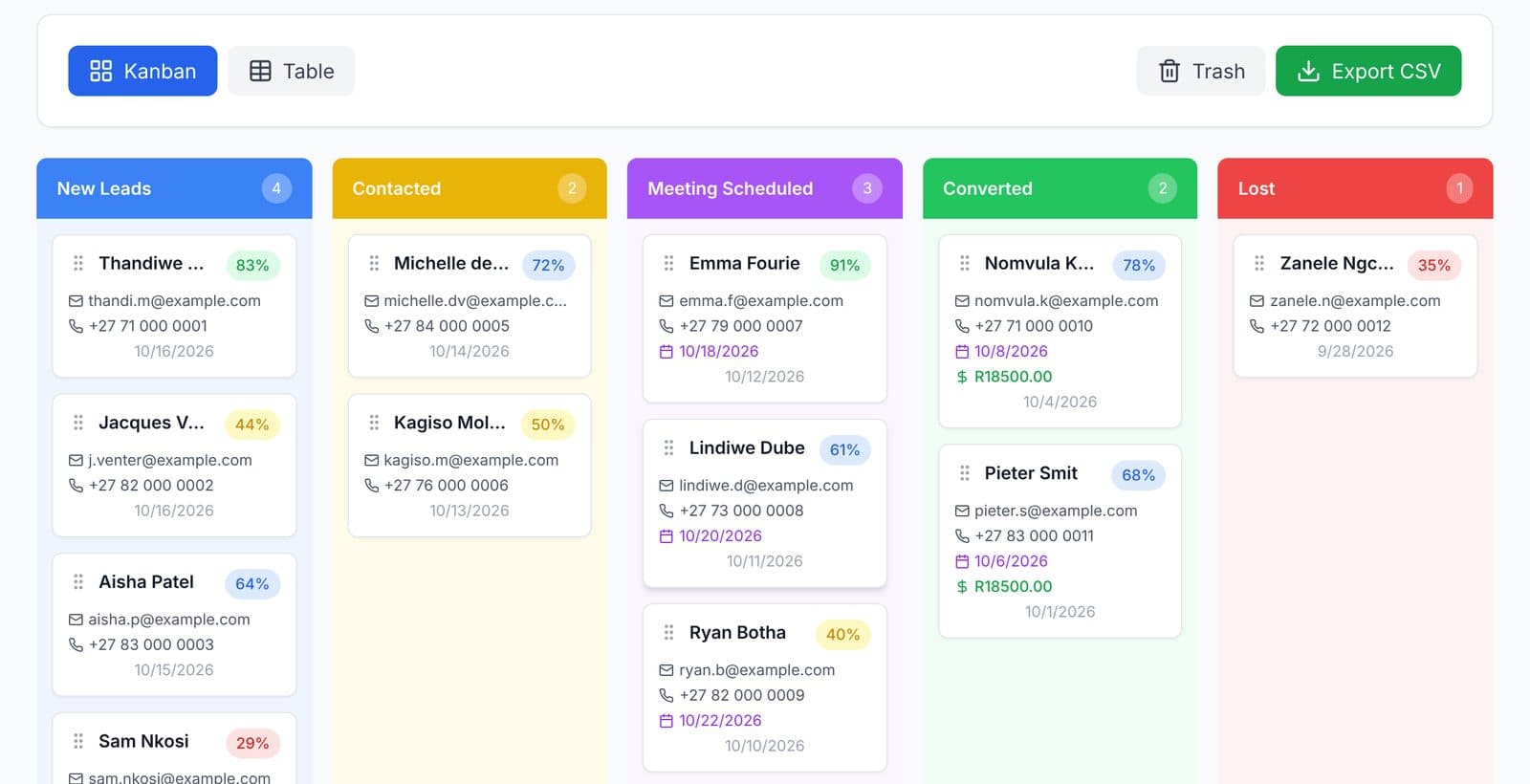Click drag handle on Zanele Ngc... card

tap(1259, 263)
